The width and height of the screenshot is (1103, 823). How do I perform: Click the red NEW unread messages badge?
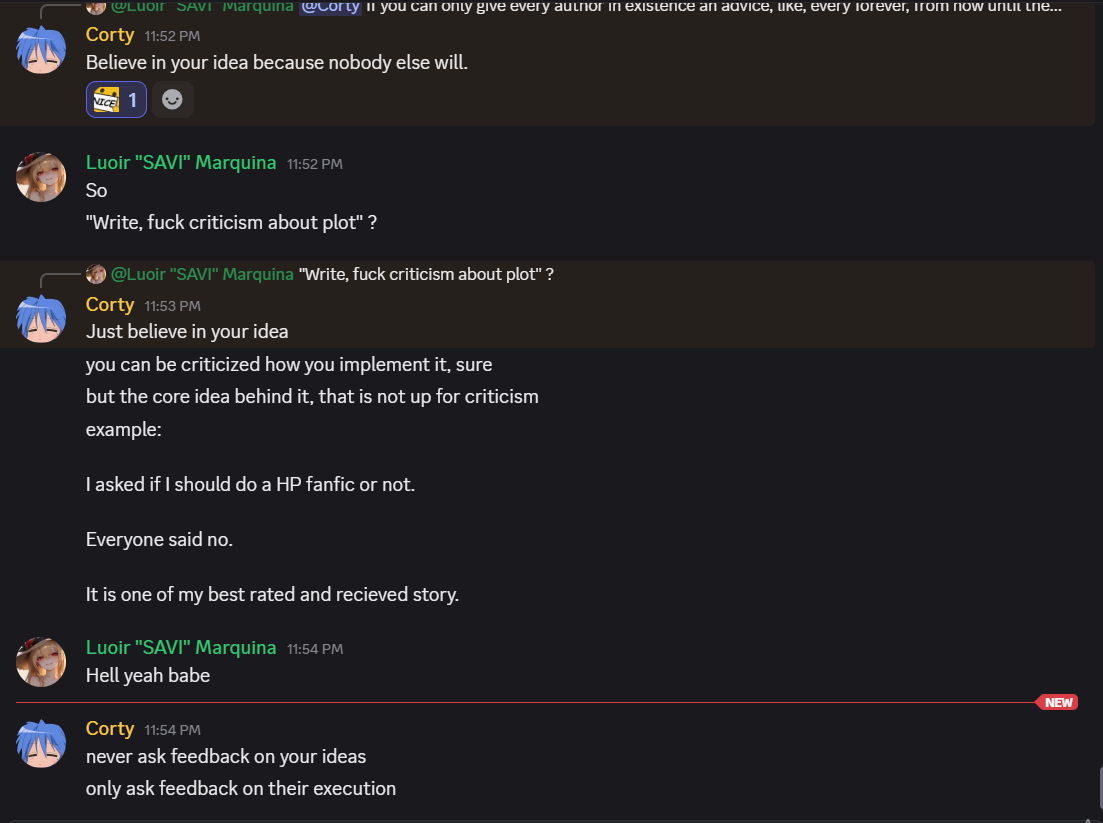tap(1058, 702)
